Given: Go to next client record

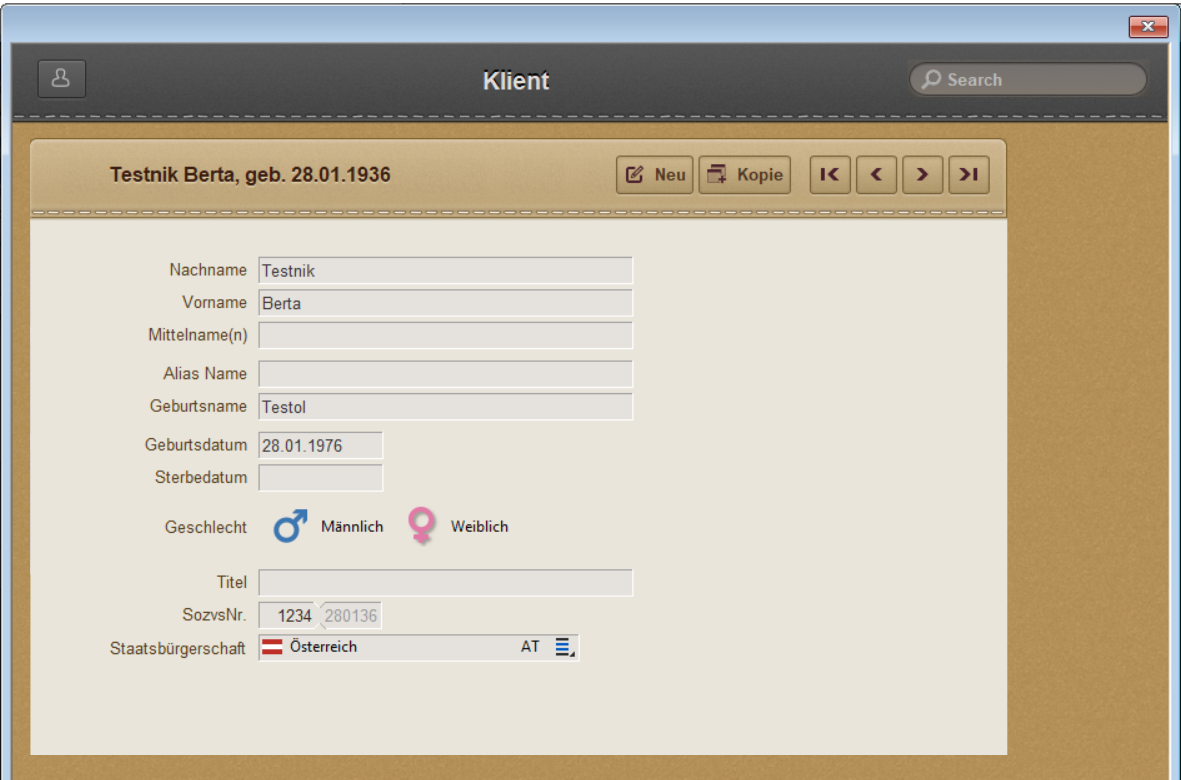Looking at the screenshot, I should pyautogui.click(x=922, y=175).
